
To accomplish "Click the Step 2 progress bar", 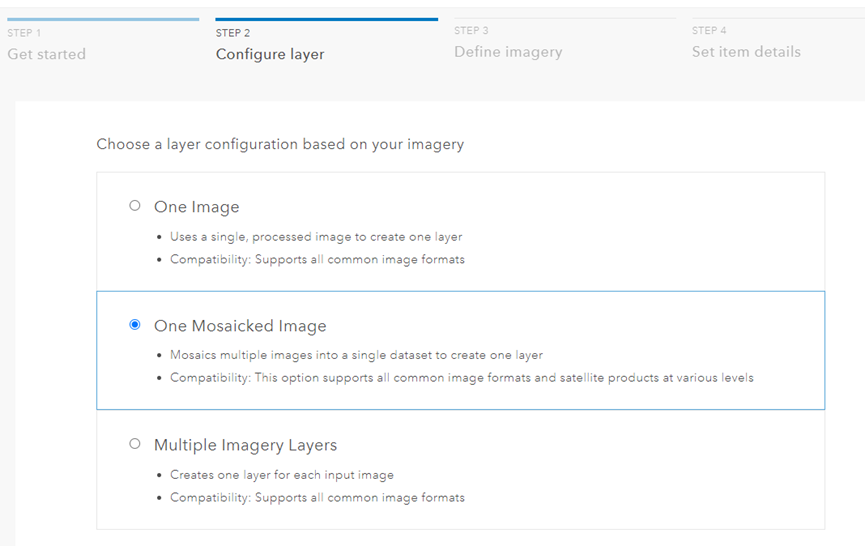I will [x=326, y=18].
